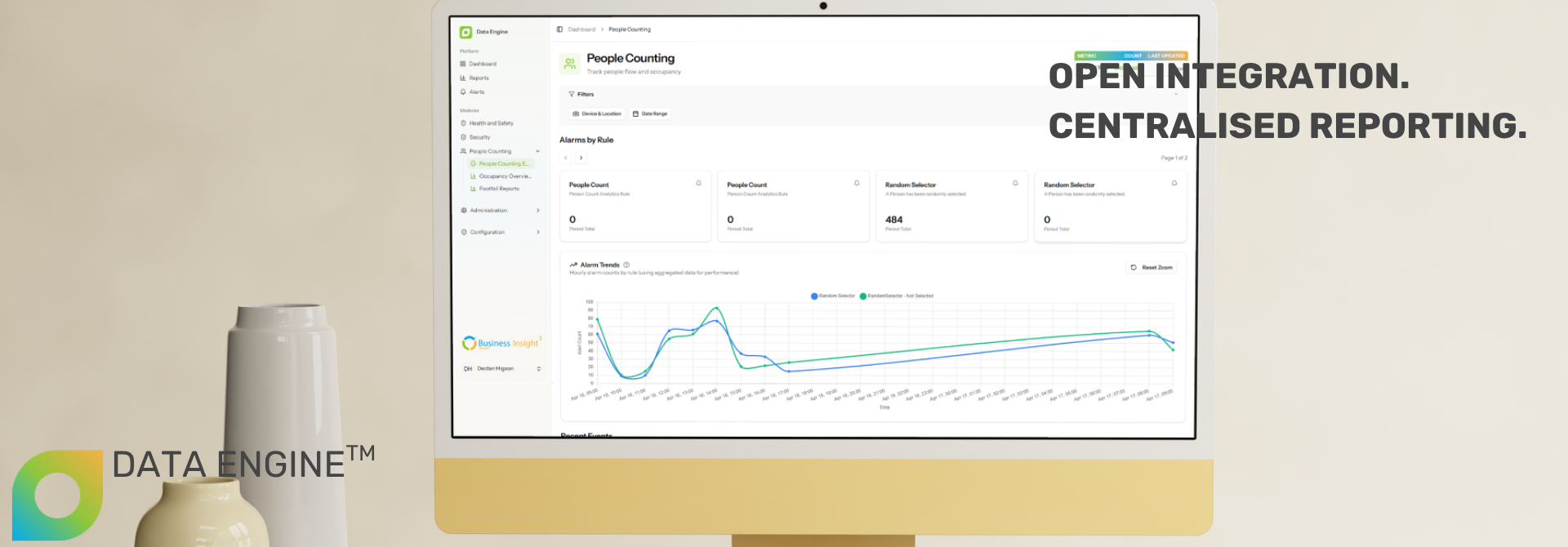Open the Device & Location filter
1568x547 pixels.
click(x=597, y=114)
